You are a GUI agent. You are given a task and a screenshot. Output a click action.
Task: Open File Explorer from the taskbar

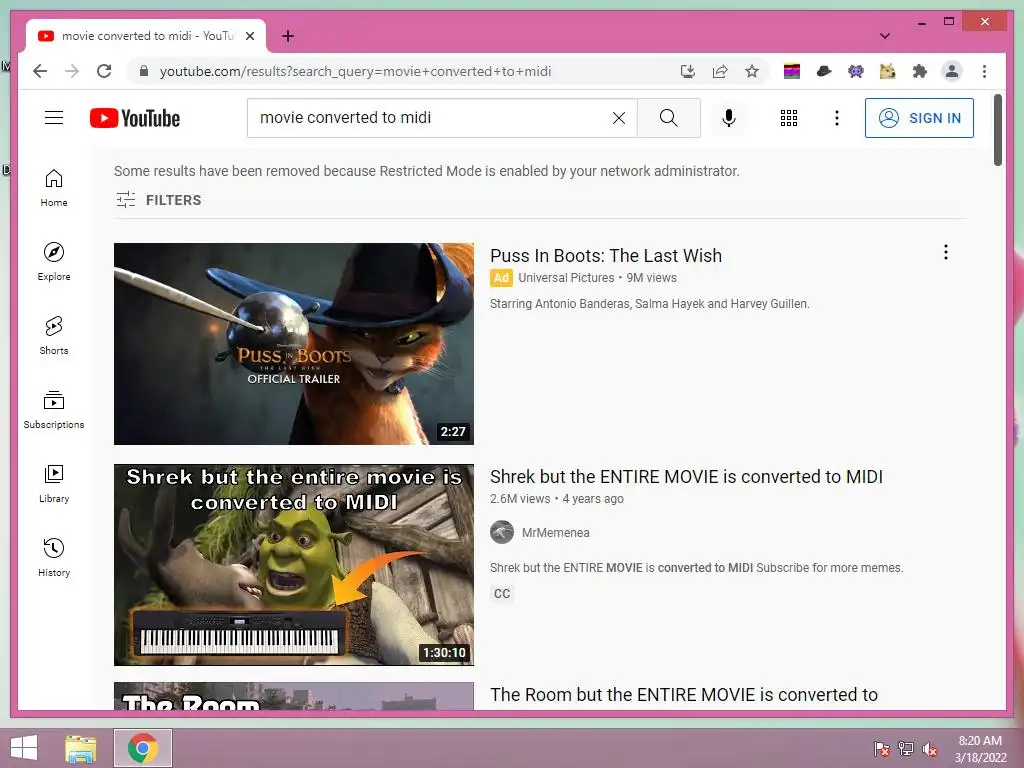[x=80, y=748]
